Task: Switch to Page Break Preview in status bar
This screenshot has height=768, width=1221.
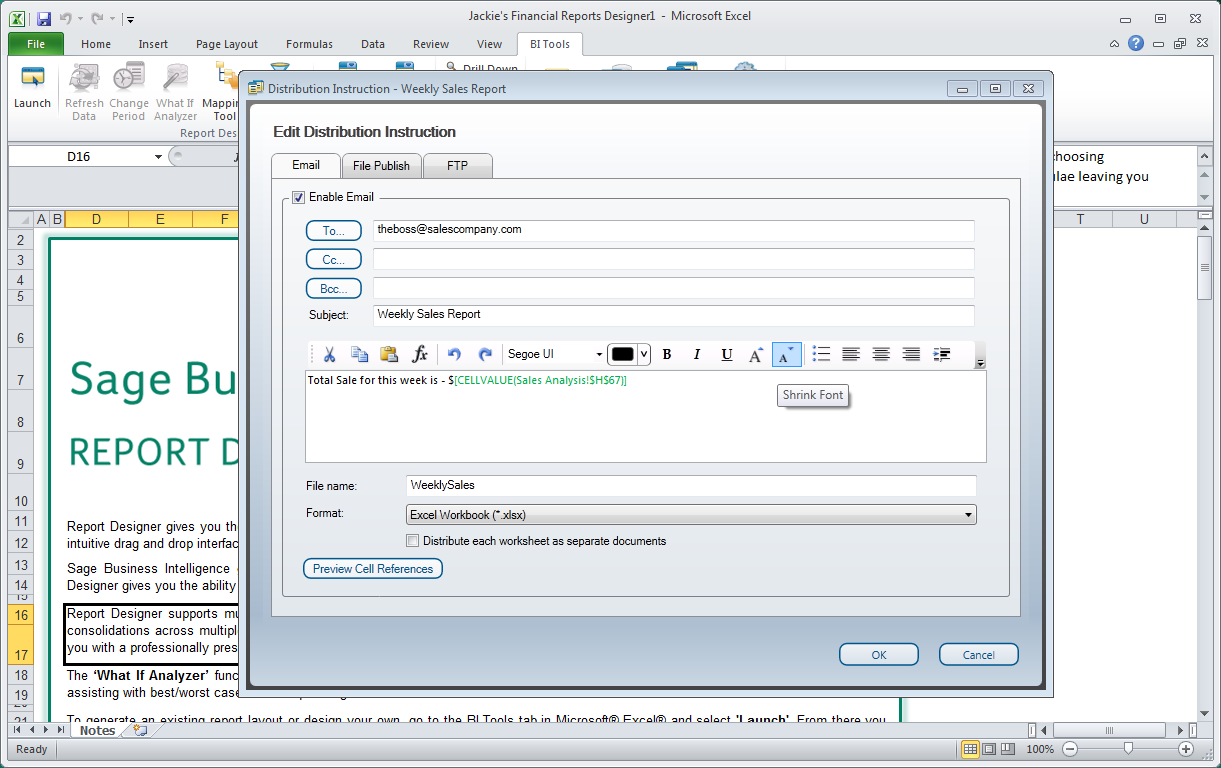Action: point(1006,749)
